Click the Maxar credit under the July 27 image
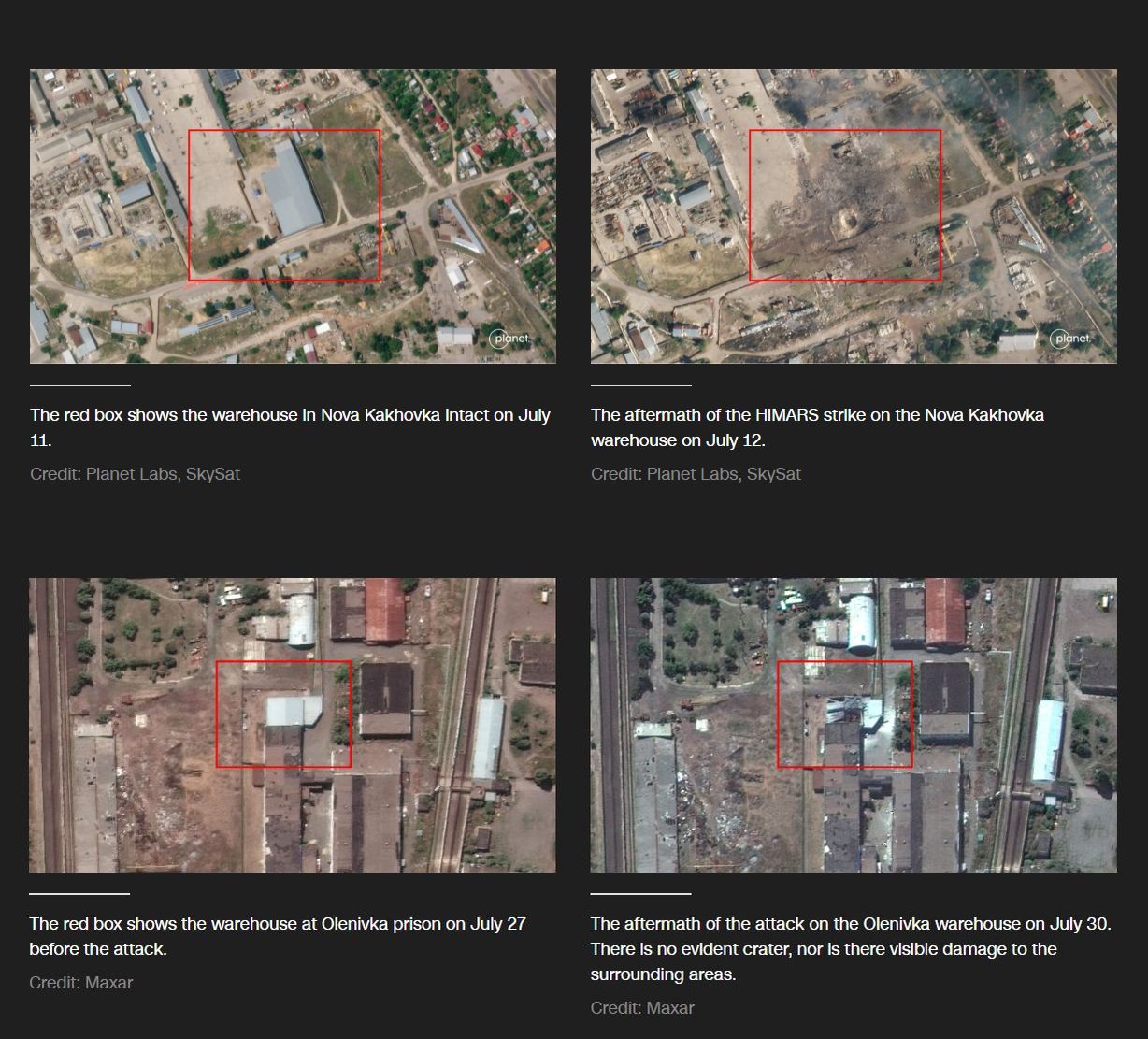The height and width of the screenshot is (1039, 1148). (x=81, y=983)
